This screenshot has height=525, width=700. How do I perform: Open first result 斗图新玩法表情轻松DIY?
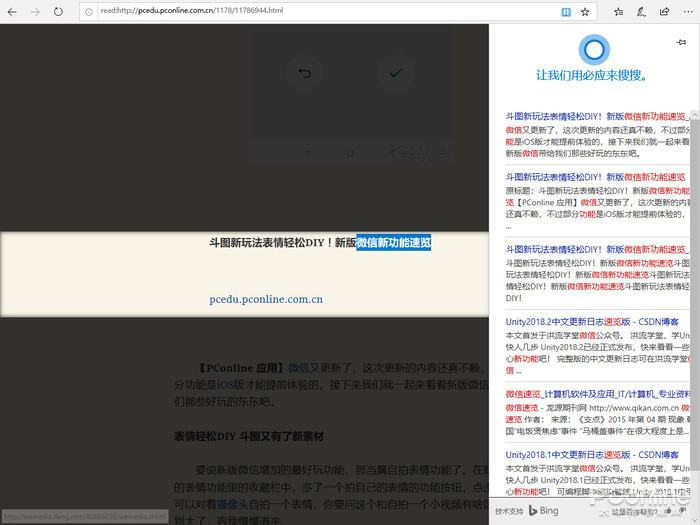[597, 117]
